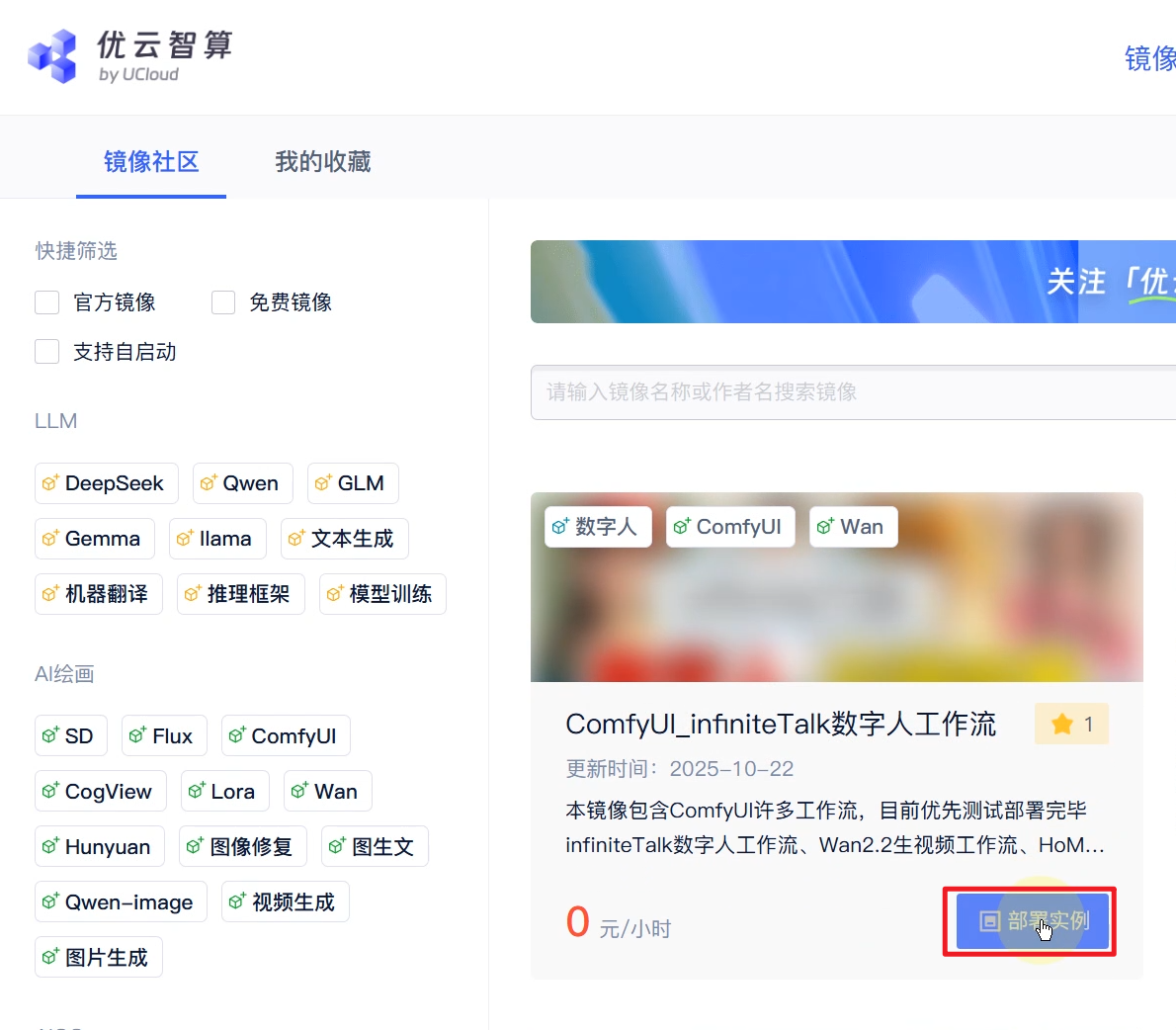Open ComfyUI_infiniteTalk数字人工作流 title link
This screenshot has width=1176, height=1030.
point(780,725)
